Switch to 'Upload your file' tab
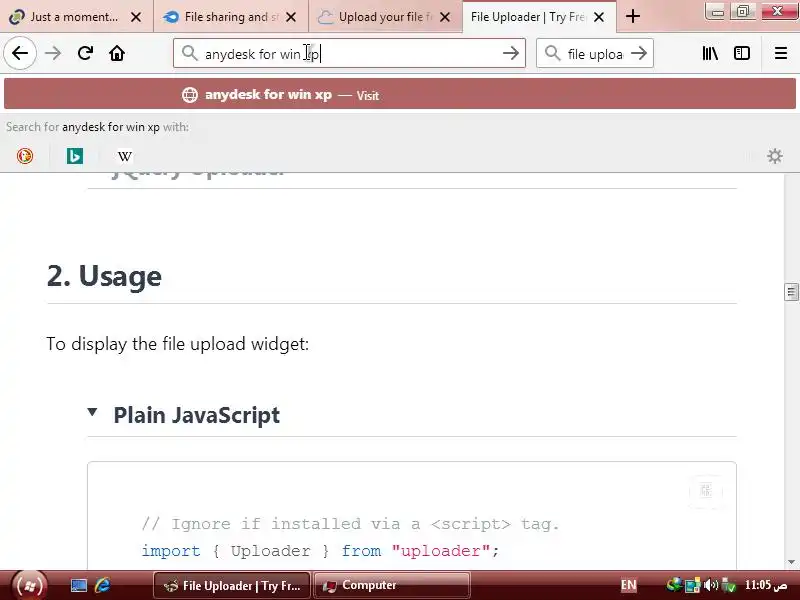 click(385, 17)
